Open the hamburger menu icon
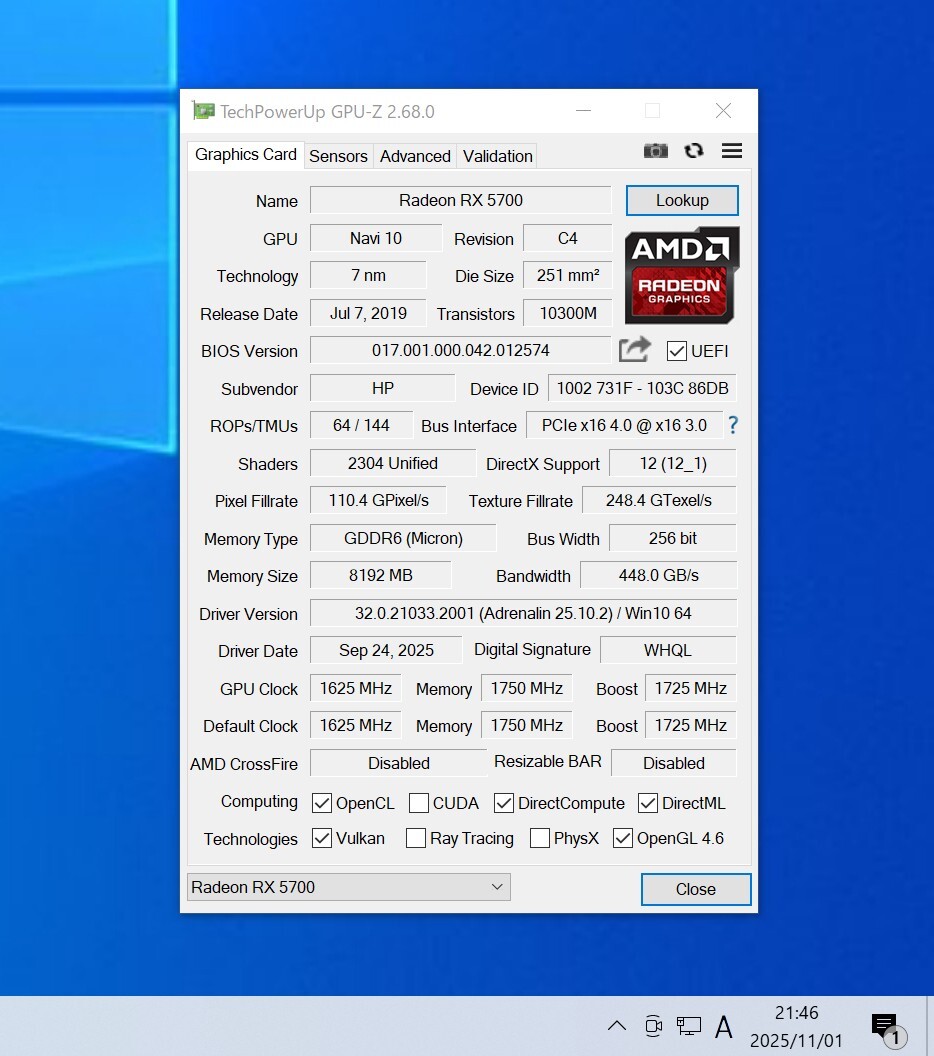The image size is (934, 1056). pyautogui.click(x=731, y=151)
